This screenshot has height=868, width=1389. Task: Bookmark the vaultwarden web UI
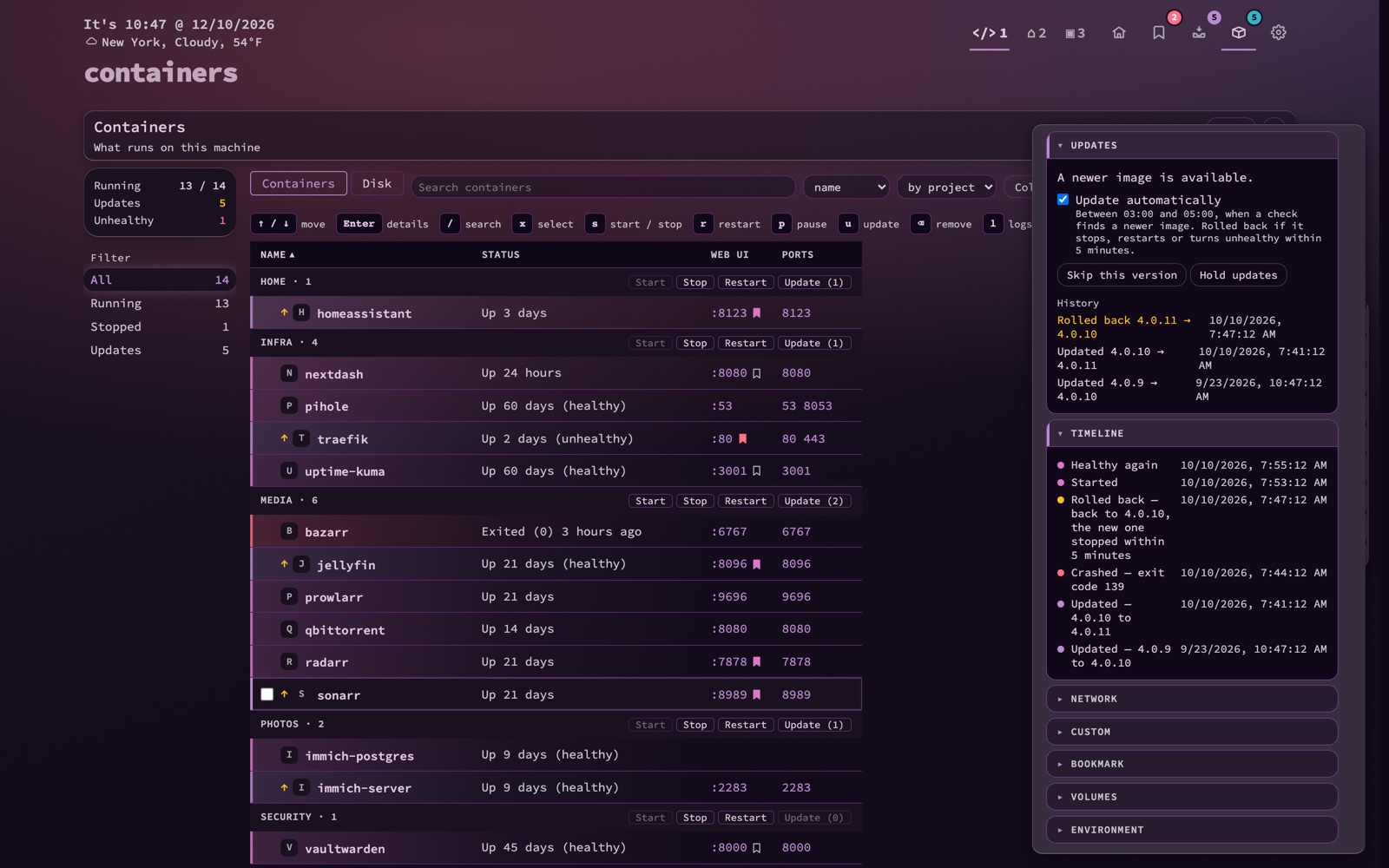(x=756, y=848)
